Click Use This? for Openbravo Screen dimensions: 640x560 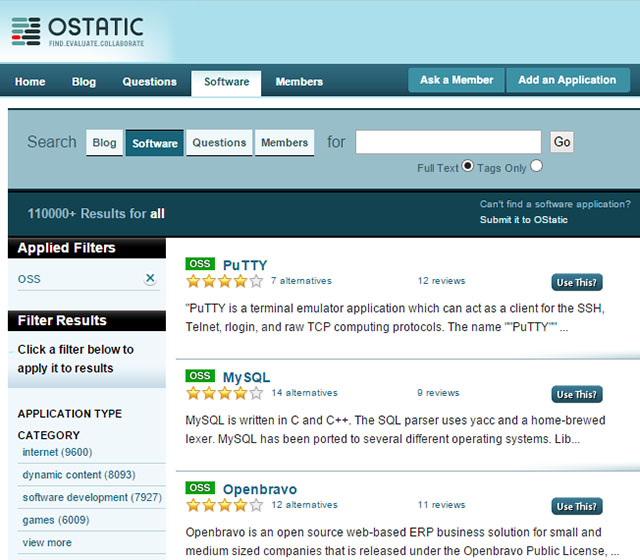577,506
